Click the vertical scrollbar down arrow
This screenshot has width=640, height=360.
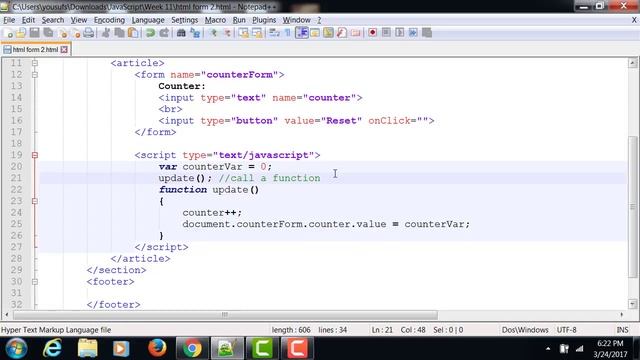click(633, 304)
